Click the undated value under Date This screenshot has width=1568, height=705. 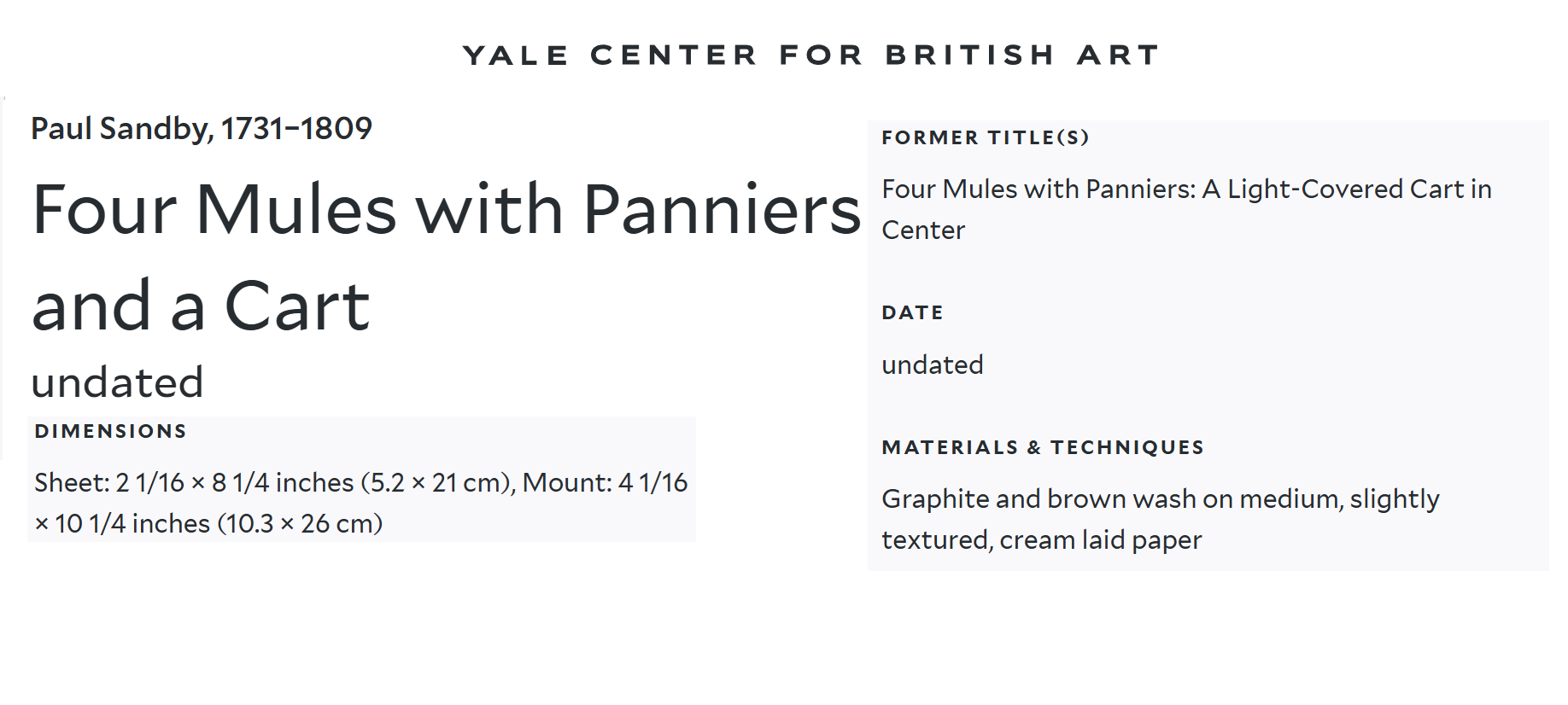click(x=933, y=364)
